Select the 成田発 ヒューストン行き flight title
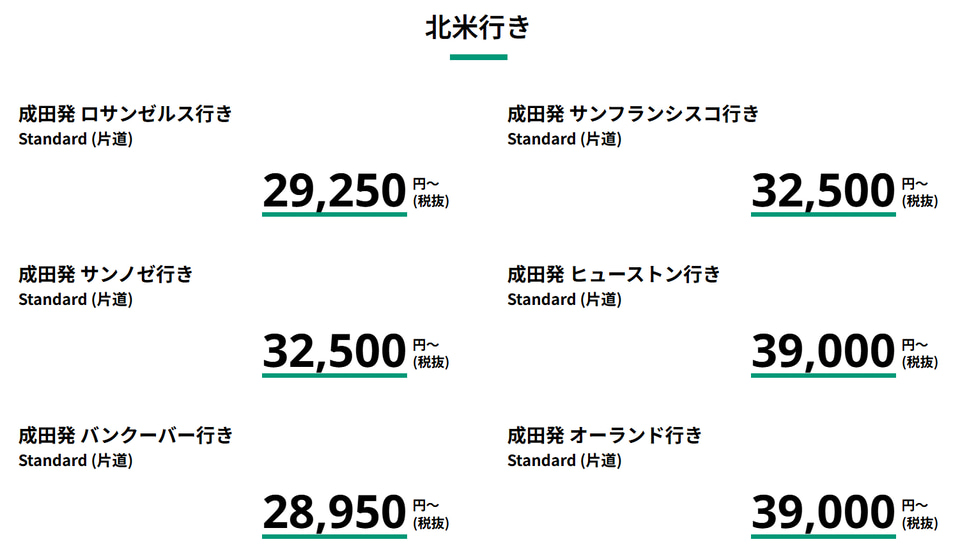960x551 pixels. [x=613, y=274]
